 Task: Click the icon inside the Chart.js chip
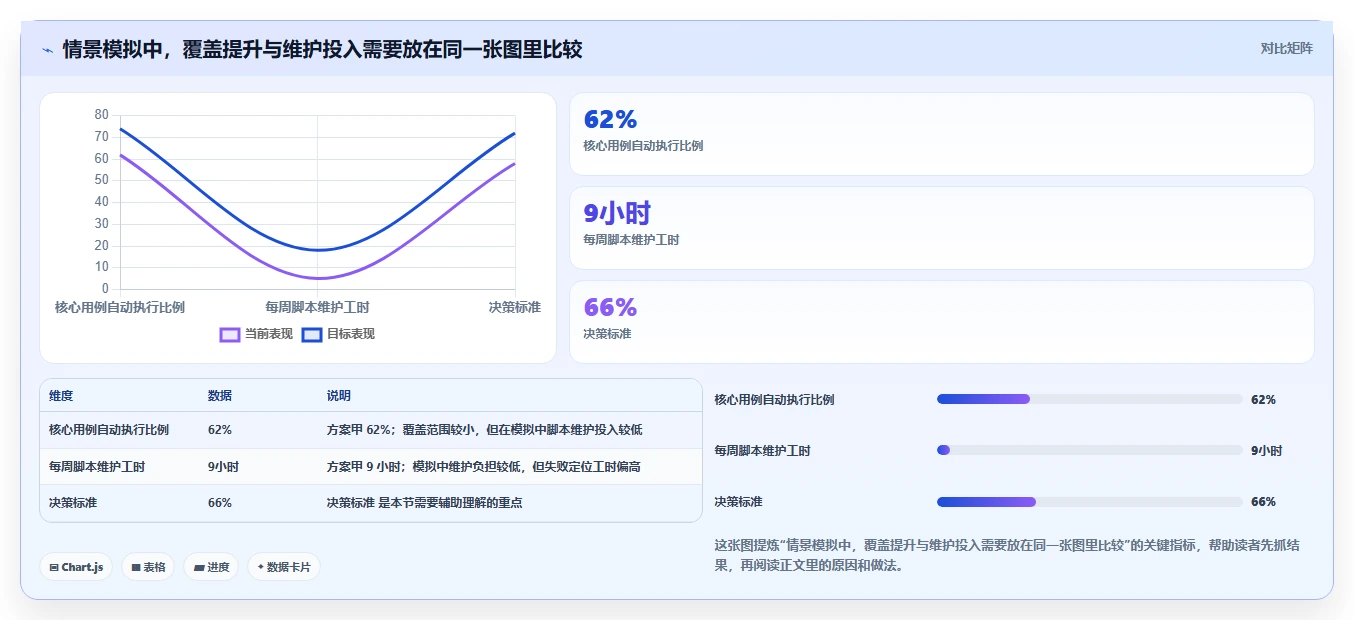point(54,567)
